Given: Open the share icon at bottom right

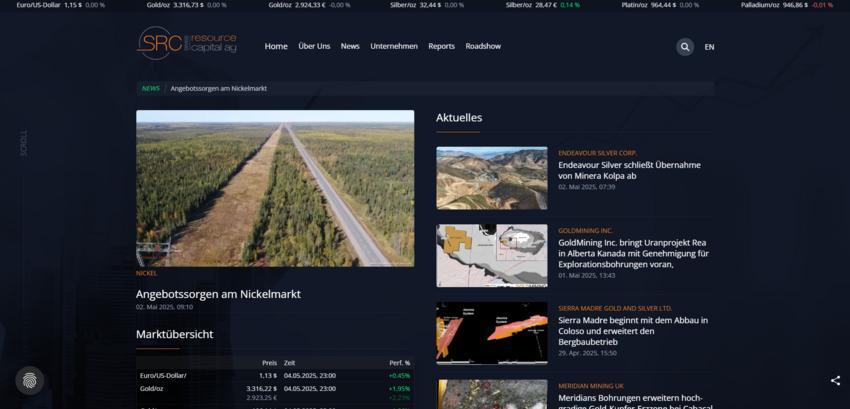Looking at the screenshot, I should [x=835, y=381].
